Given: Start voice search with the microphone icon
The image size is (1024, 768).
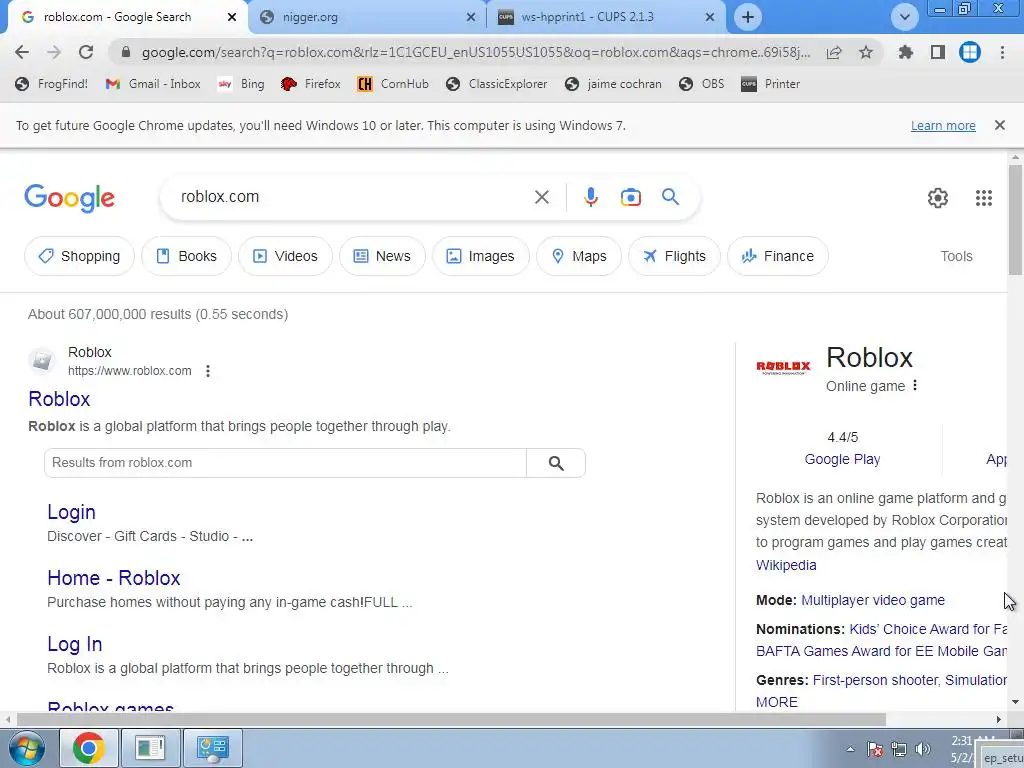Looking at the screenshot, I should (590, 197).
